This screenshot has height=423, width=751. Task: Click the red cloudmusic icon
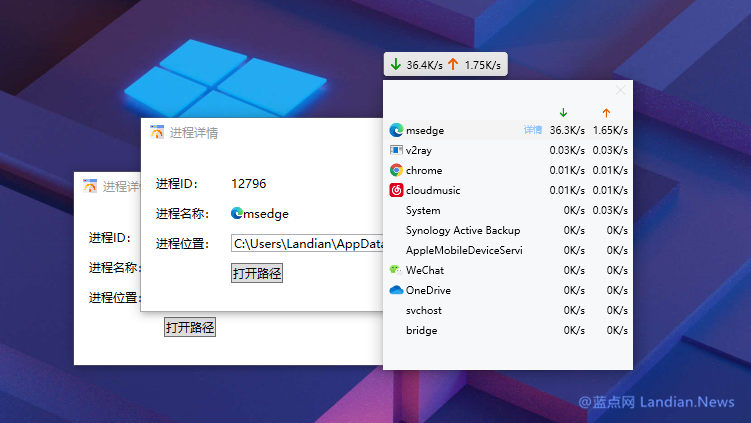point(396,190)
